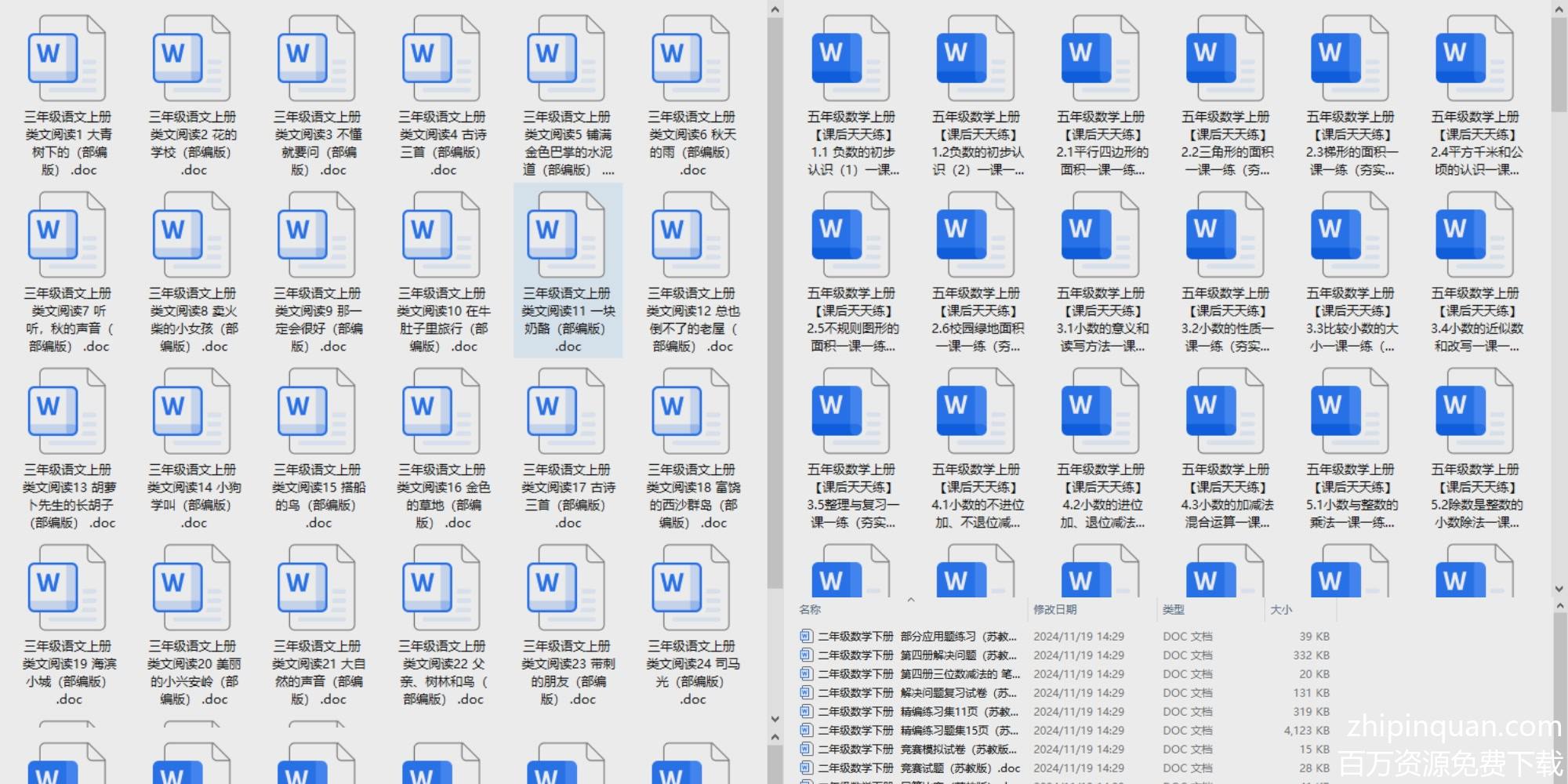Select the 五年级数学 1.1 负数的初步认识 file icon
The height and width of the screenshot is (784, 1568).
point(851,59)
